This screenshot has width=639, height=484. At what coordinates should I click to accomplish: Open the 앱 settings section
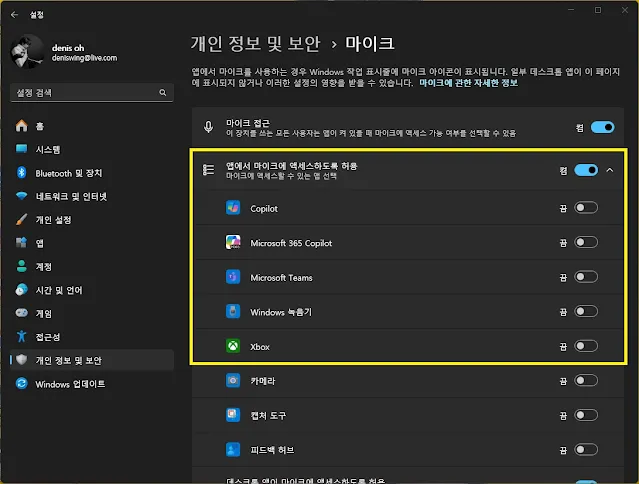(92, 243)
